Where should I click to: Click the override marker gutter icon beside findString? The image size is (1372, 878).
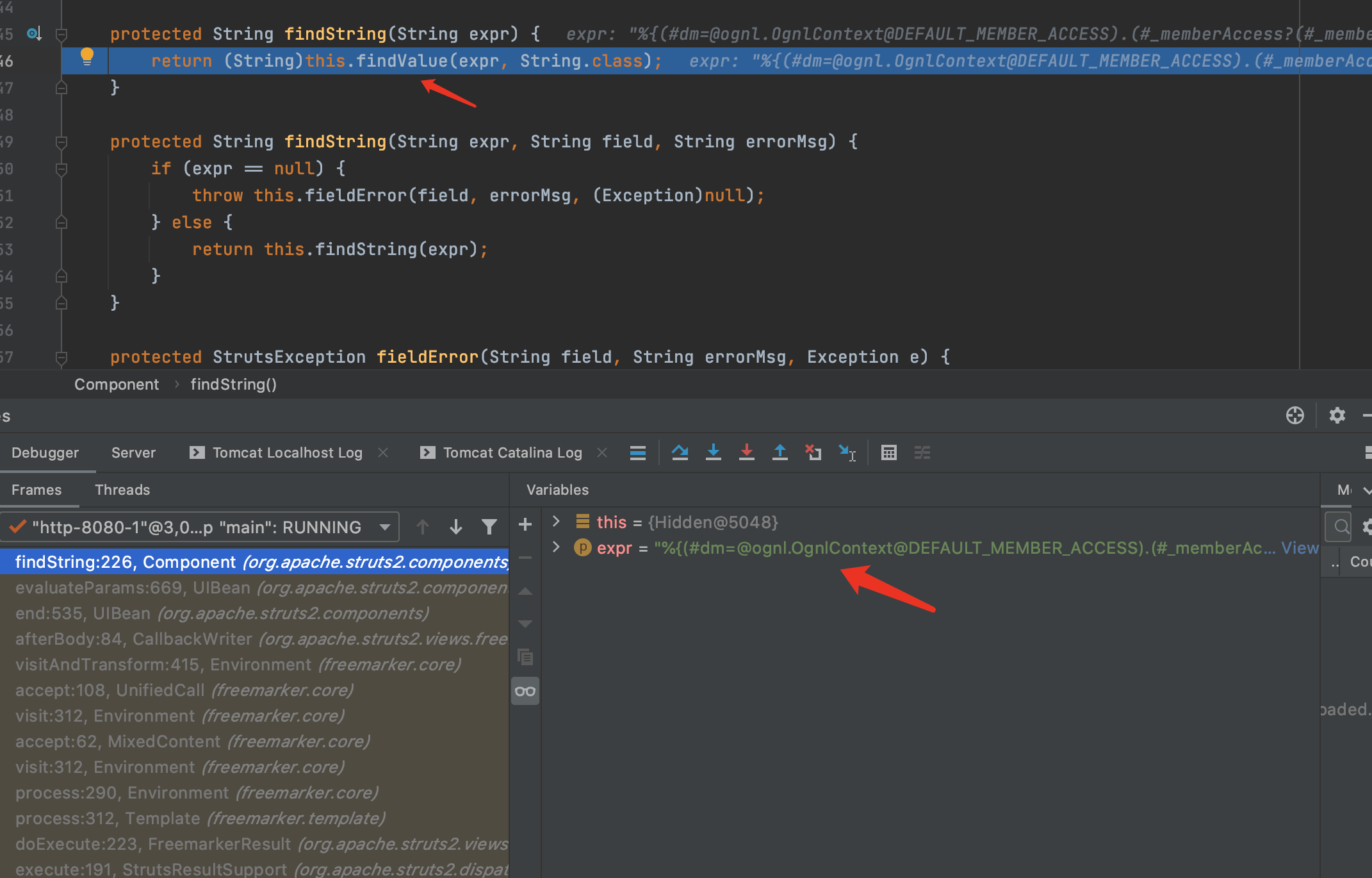(x=35, y=33)
